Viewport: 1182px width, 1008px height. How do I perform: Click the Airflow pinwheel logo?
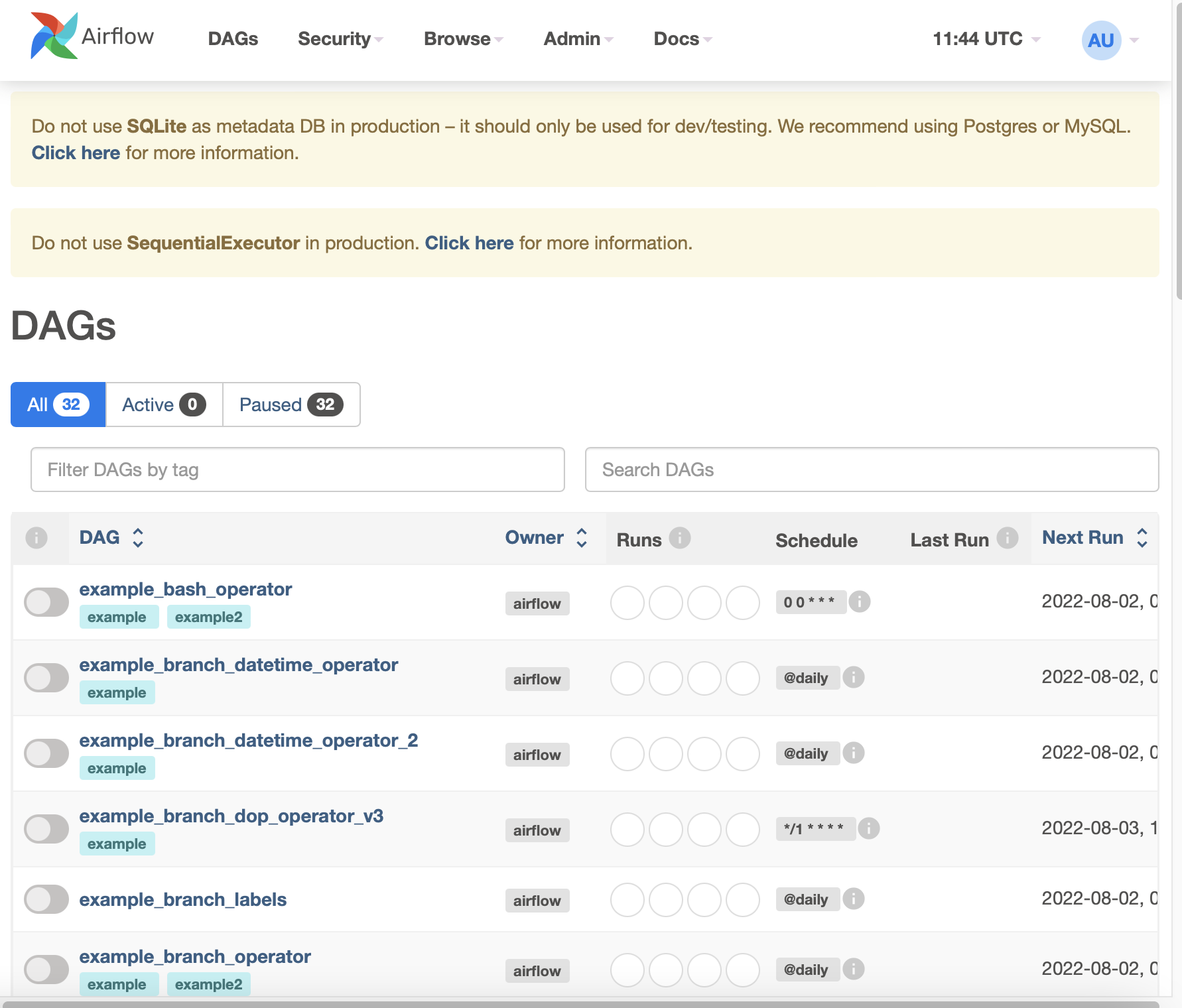[54, 36]
